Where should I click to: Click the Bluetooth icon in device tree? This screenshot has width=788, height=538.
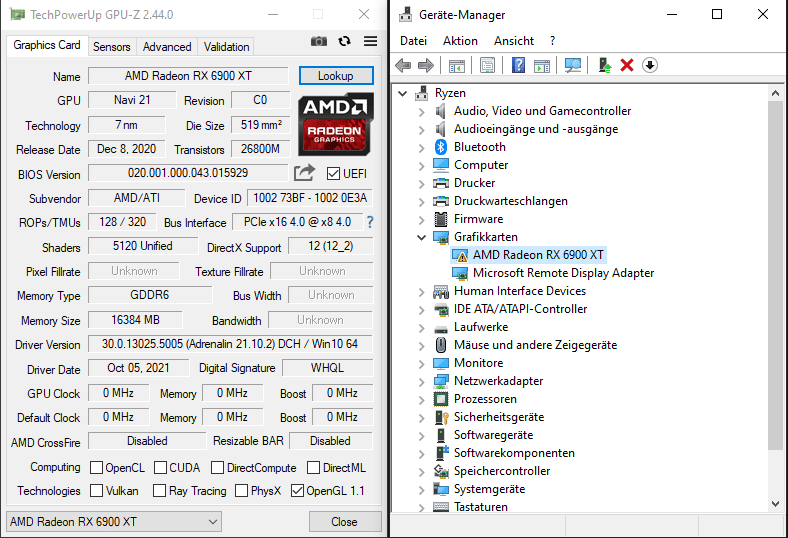[x=441, y=147]
